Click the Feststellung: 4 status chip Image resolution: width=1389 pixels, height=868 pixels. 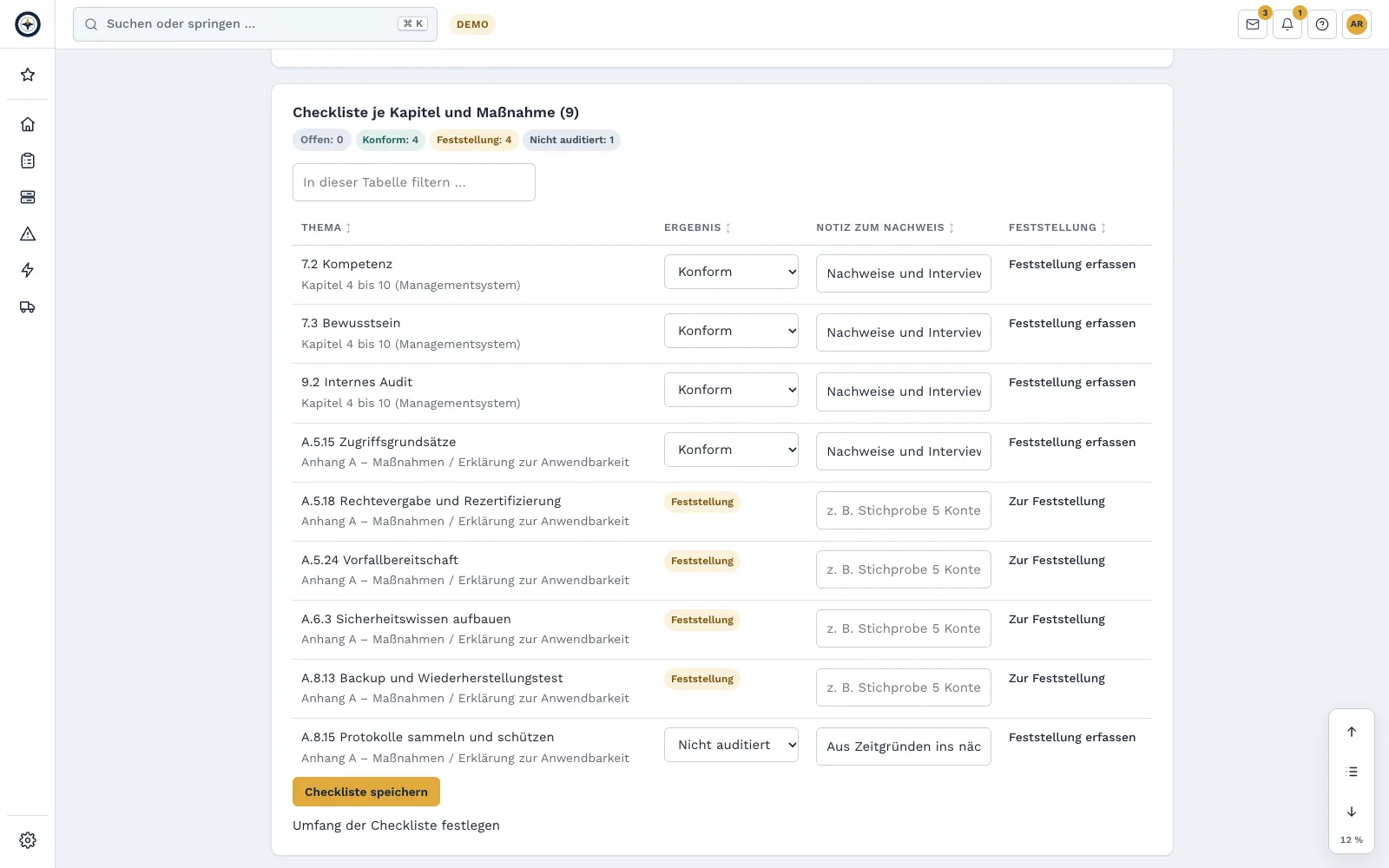click(x=474, y=140)
